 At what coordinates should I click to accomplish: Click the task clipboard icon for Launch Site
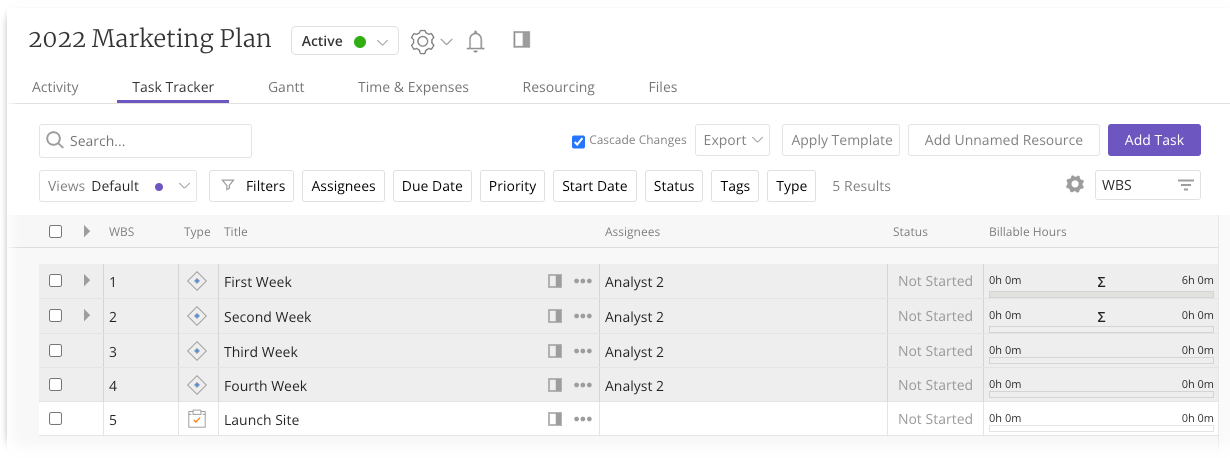(197, 419)
